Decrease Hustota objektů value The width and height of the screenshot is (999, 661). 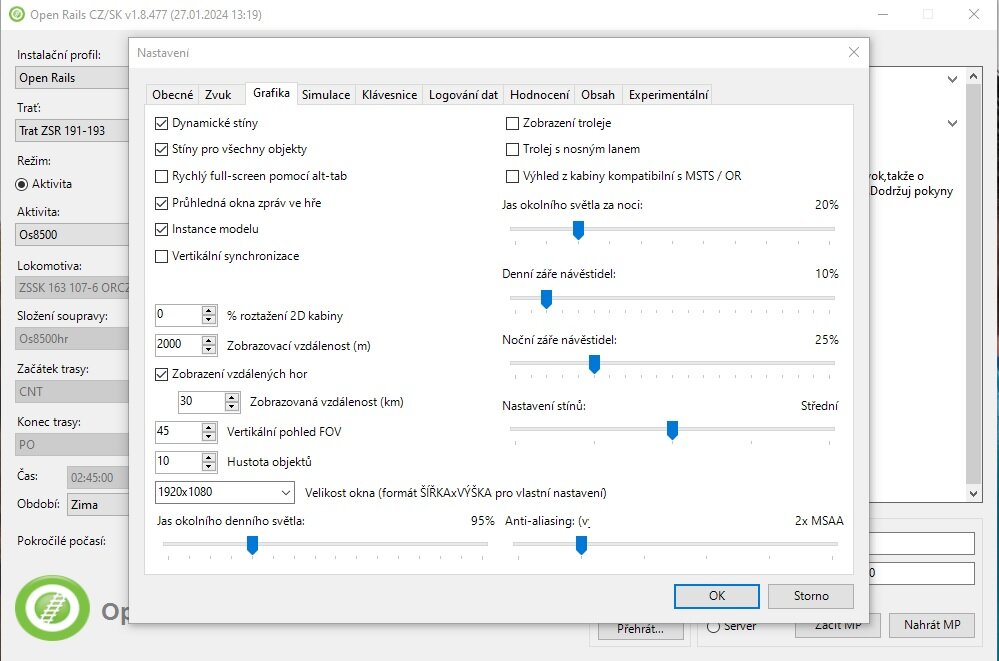(209, 467)
